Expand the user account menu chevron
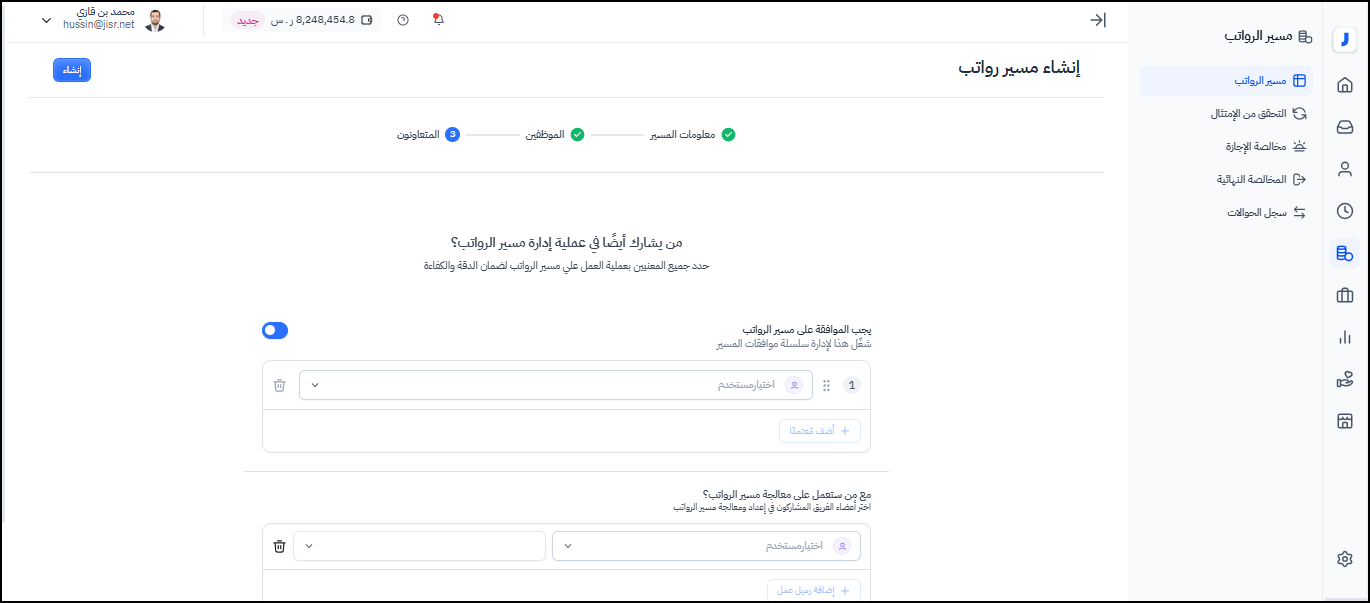 coord(46,20)
